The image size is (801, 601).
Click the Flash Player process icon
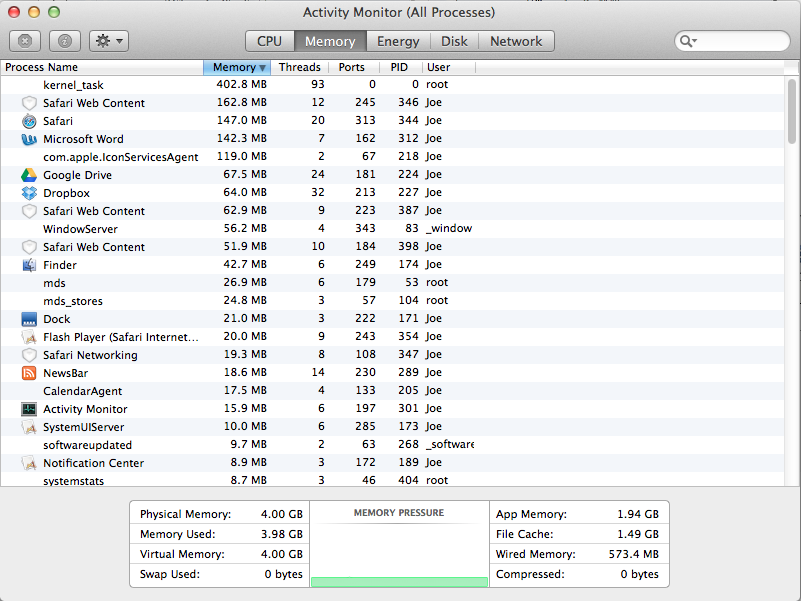point(29,337)
